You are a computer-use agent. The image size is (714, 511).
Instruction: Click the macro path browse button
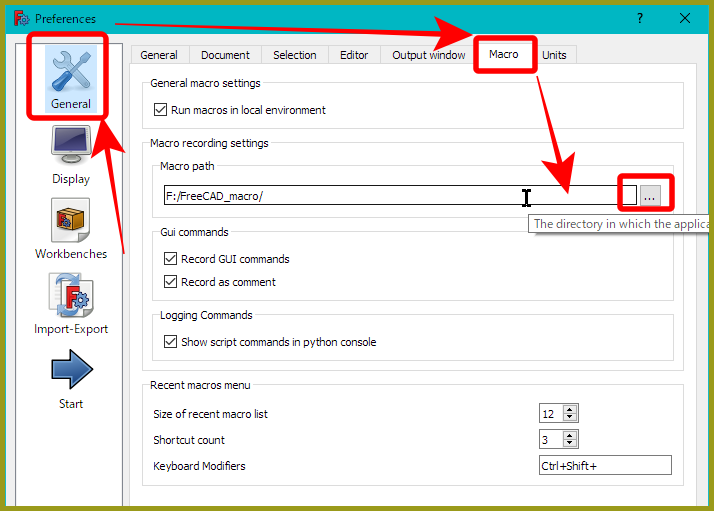[x=650, y=195]
